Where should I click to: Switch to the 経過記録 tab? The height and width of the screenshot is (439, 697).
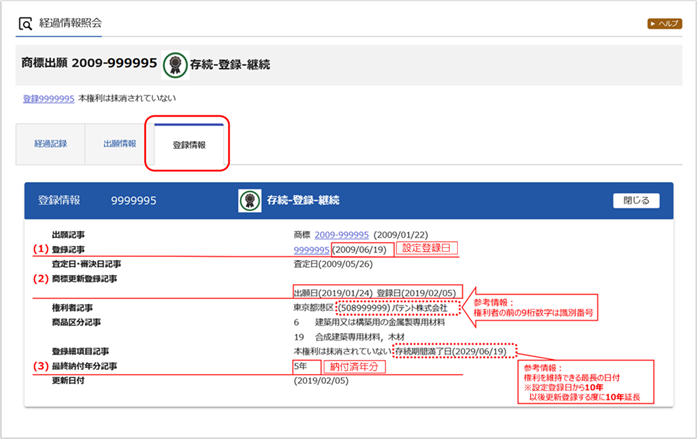click(x=51, y=144)
